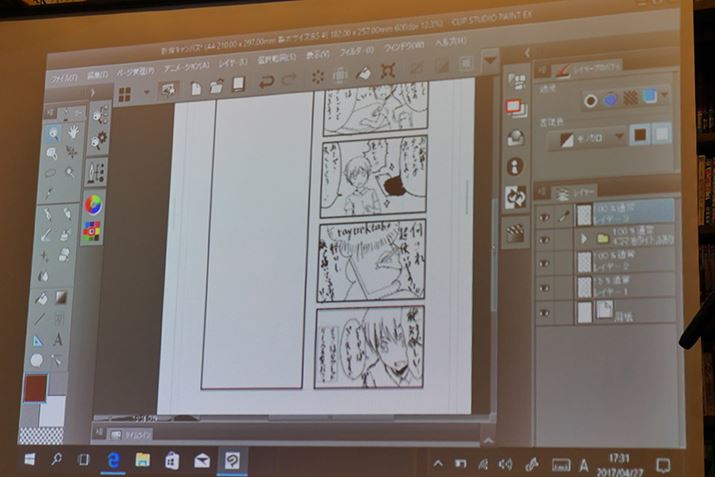Image resolution: width=715 pixels, height=477 pixels.
Task: Select the Move layer tool
Action: pyautogui.click(x=72, y=152)
